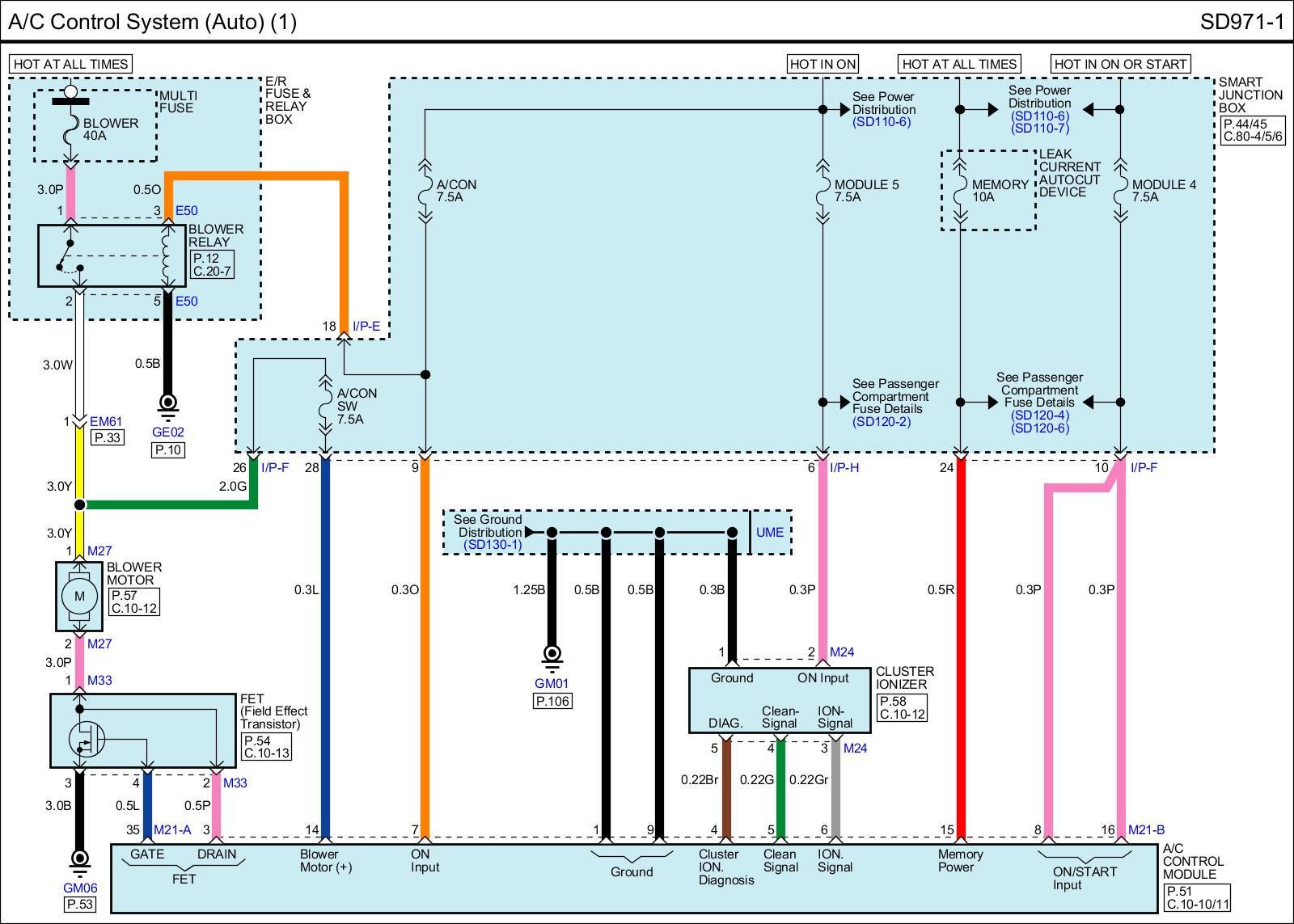This screenshot has height=924, width=1294.
Task: Open the SD120-4 reference link
Action: [1039, 416]
